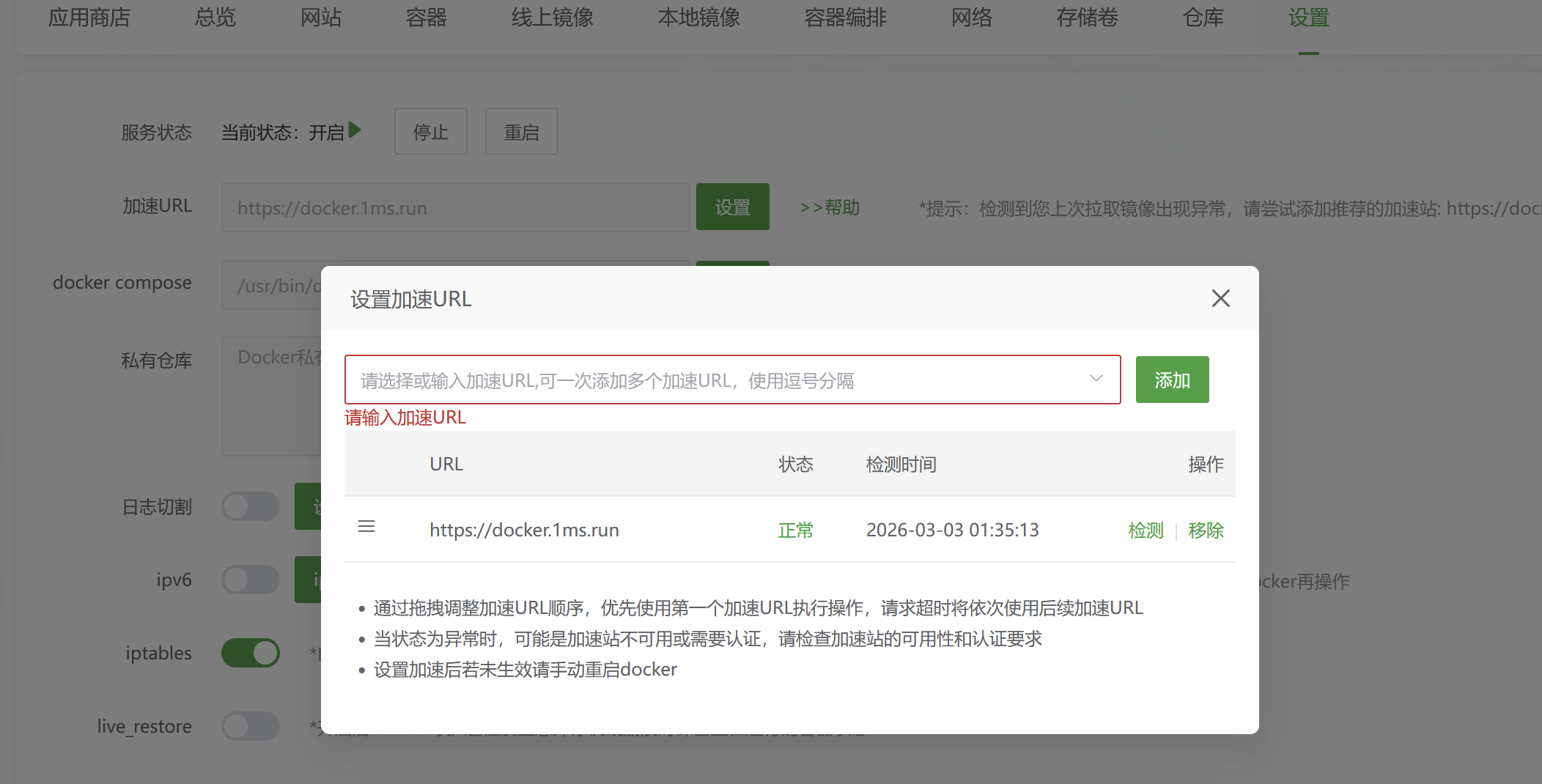Toggle the 日志切割 switch

pos(250,506)
